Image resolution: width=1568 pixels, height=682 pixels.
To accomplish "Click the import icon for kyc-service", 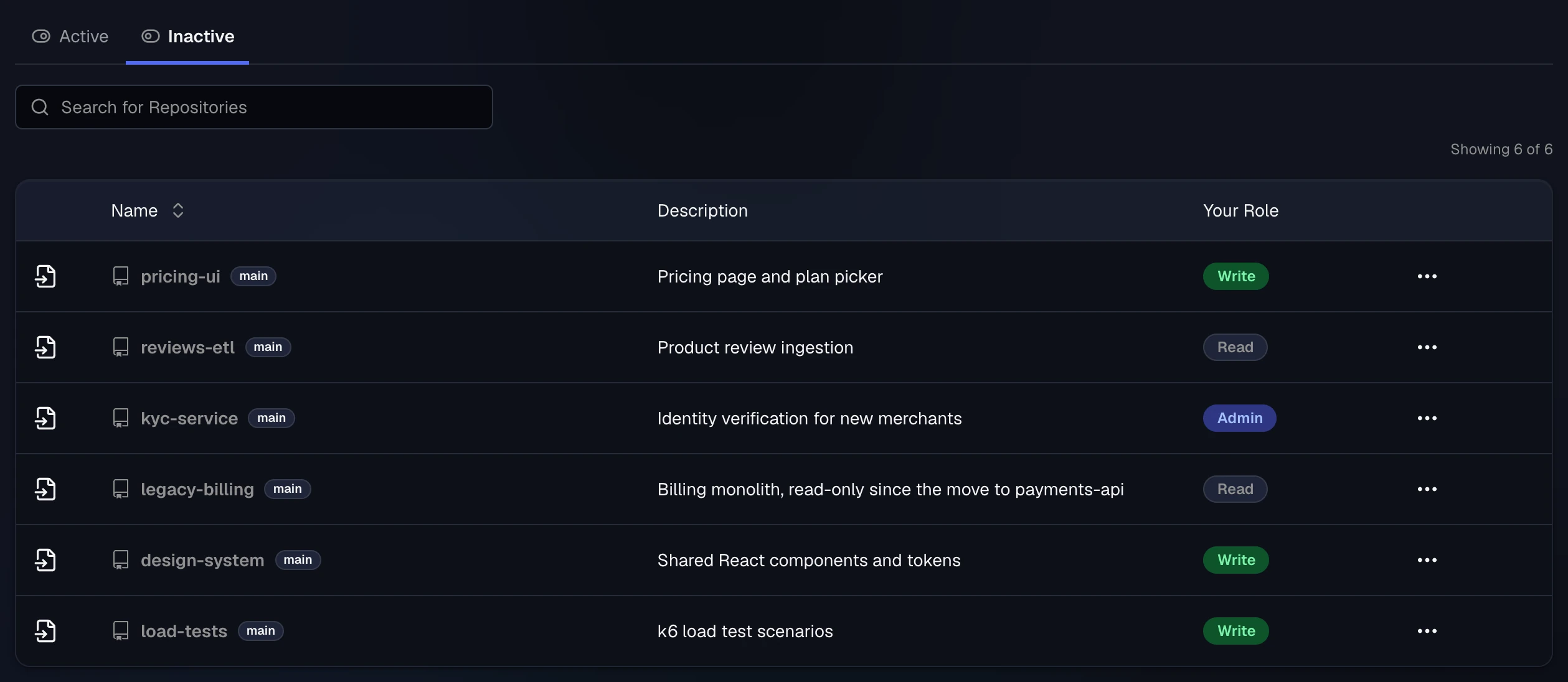I will point(45,418).
